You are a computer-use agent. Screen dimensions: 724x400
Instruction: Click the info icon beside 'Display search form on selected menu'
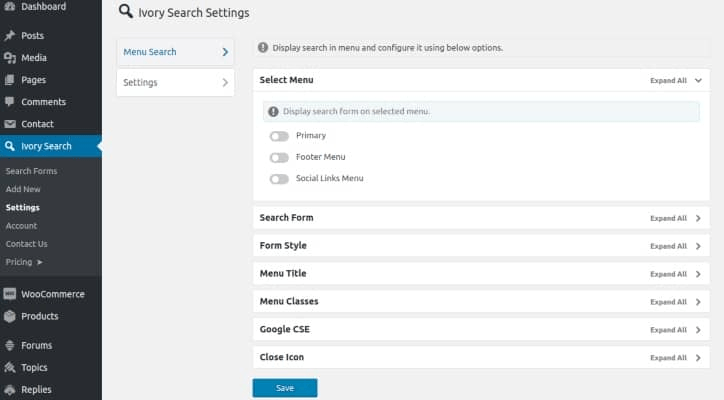click(273, 111)
